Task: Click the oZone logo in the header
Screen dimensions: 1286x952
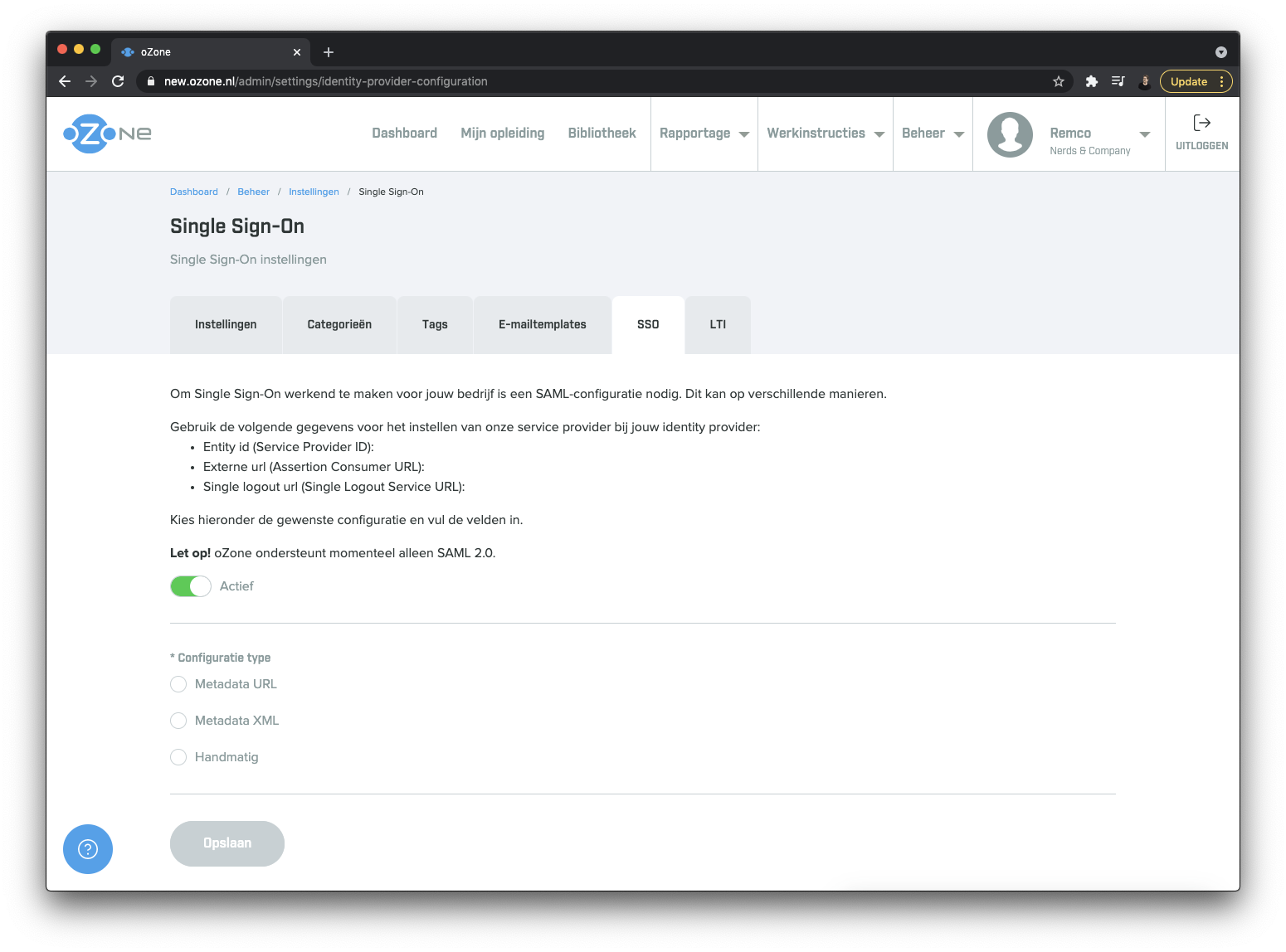Action: pyautogui.click(x=106, y=134)
